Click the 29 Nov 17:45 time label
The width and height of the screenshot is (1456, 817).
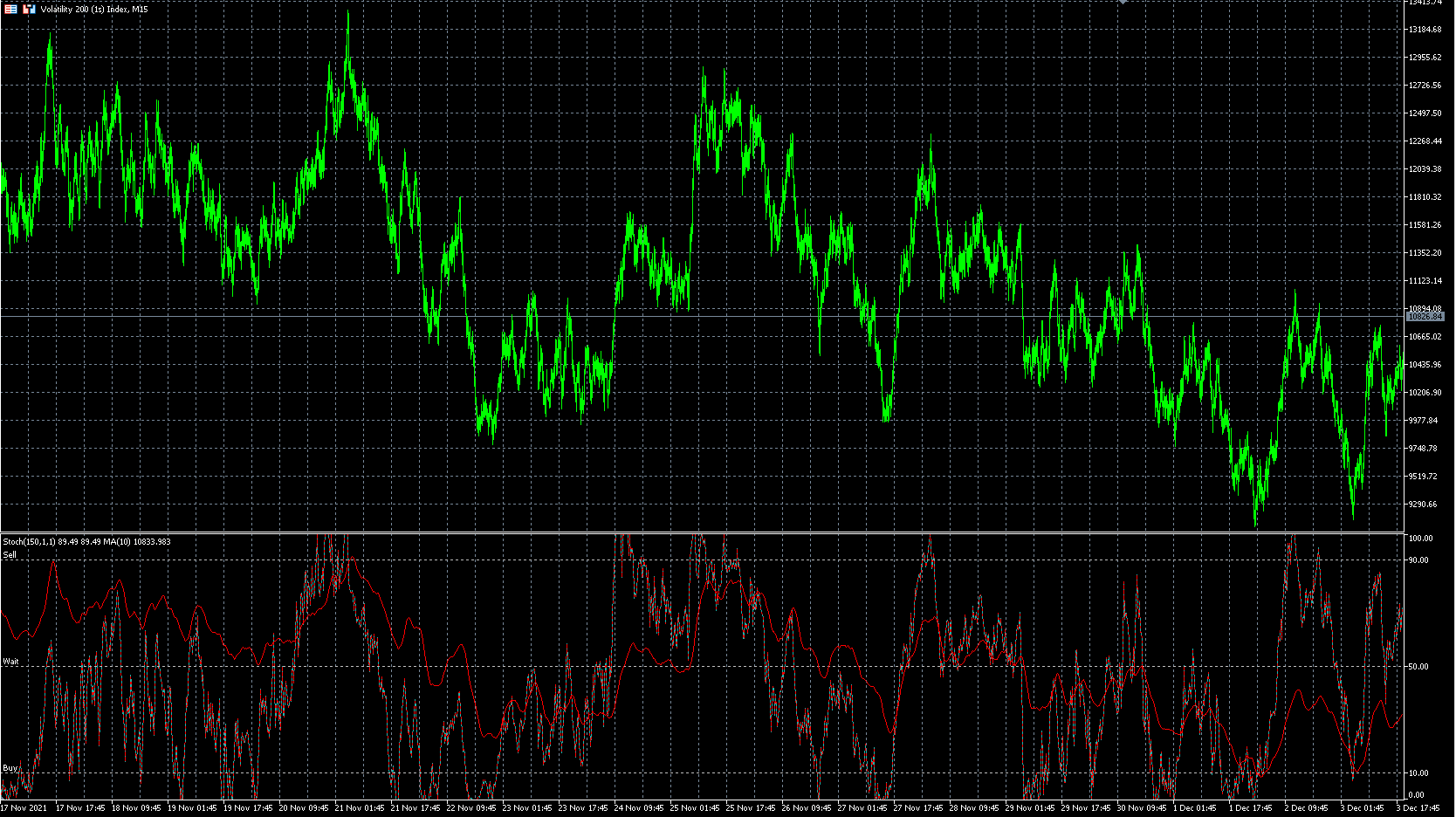point(1086,808)
